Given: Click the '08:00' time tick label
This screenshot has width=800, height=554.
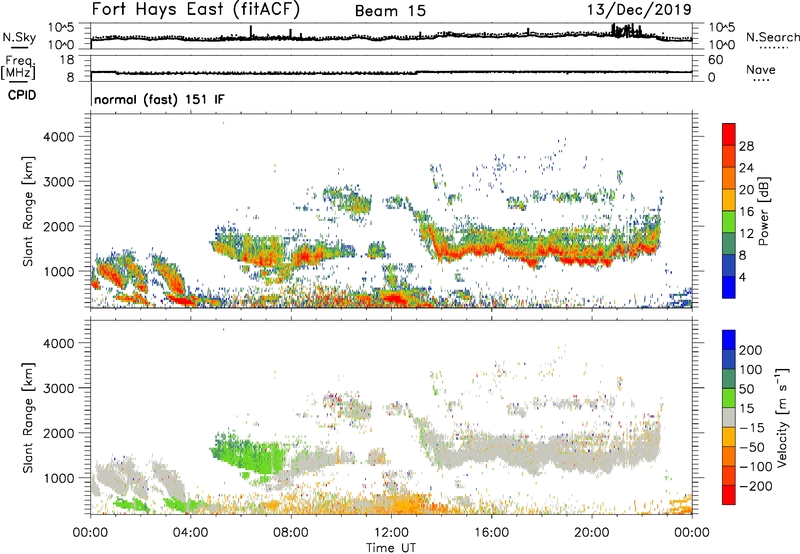Looking at the screenshot, I should tap(291, 533).
